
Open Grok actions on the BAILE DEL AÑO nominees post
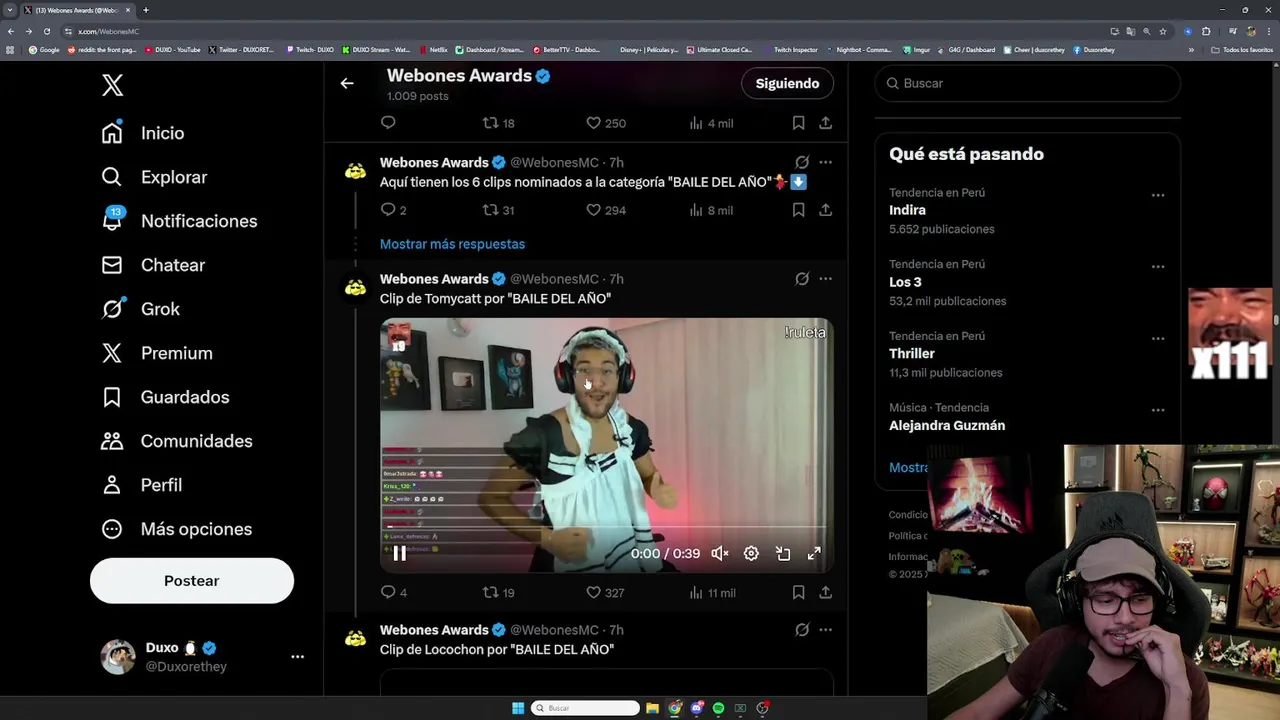coord(802,162)
